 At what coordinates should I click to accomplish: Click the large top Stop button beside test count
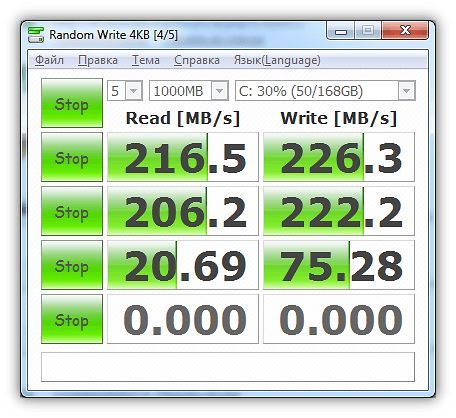pos(72,103)
